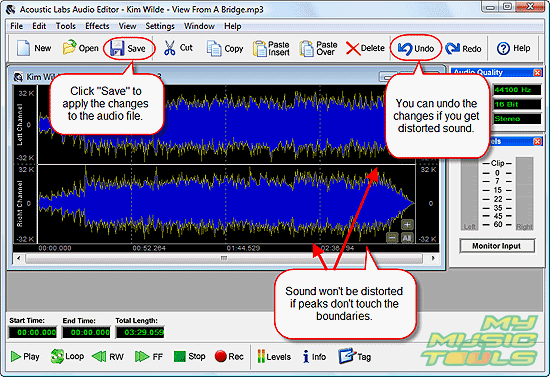Save the audio file
Viewport: 550px width, 377px height.
128,48
